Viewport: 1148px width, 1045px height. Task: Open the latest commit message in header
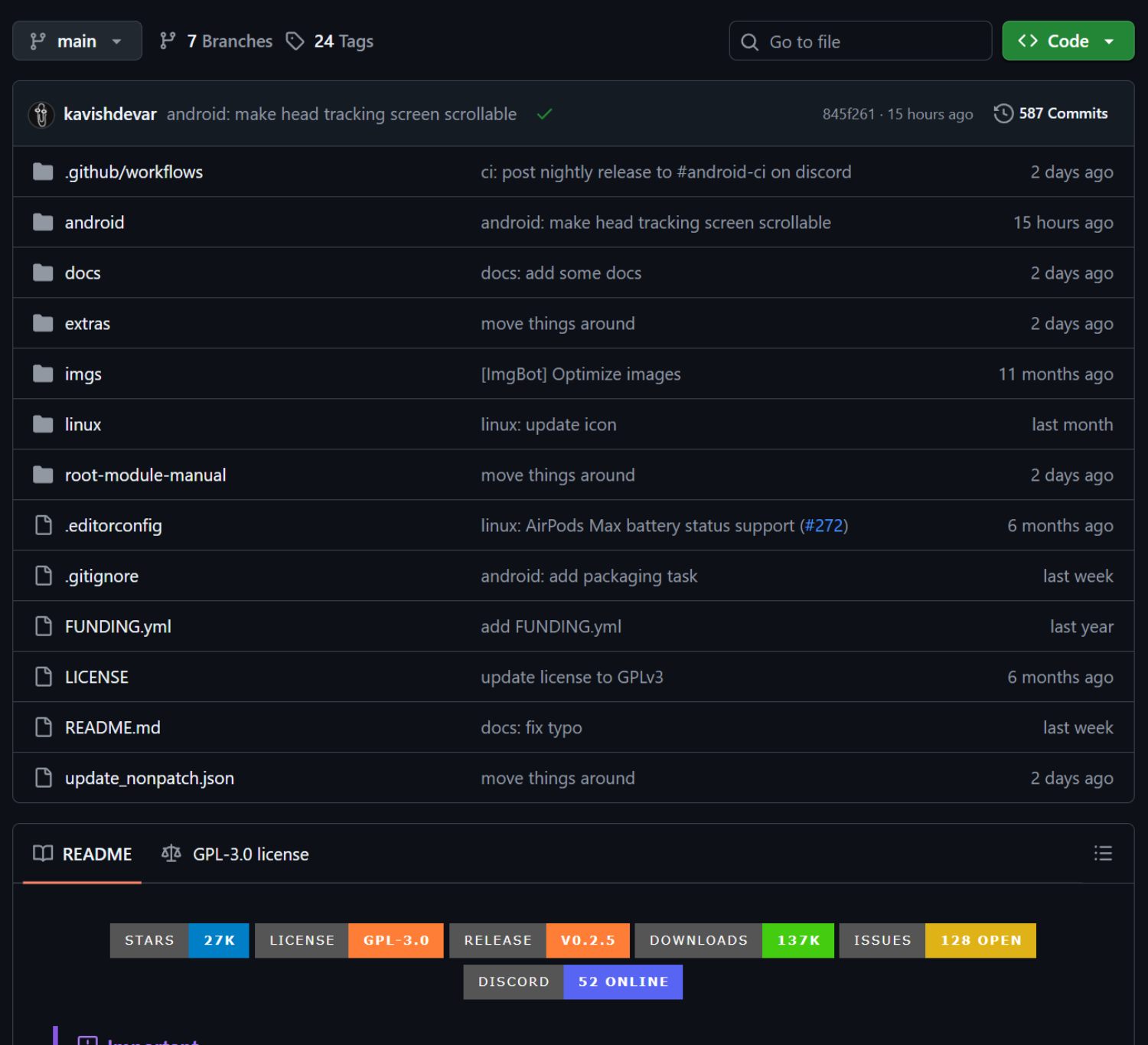341,114
